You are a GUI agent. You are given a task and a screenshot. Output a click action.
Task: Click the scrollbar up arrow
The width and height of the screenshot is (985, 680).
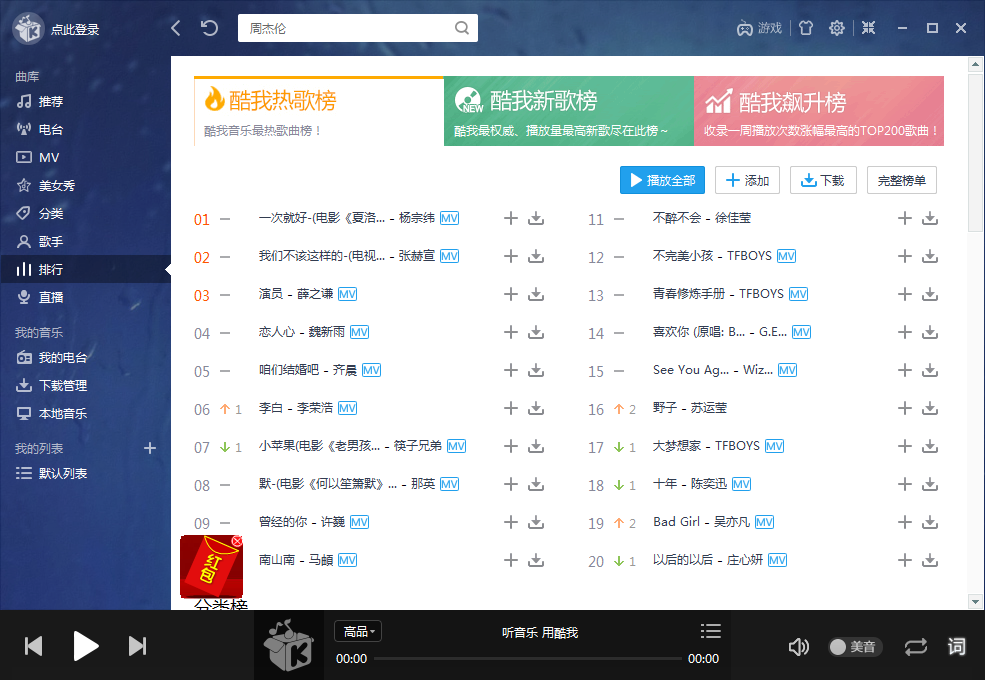975,64
